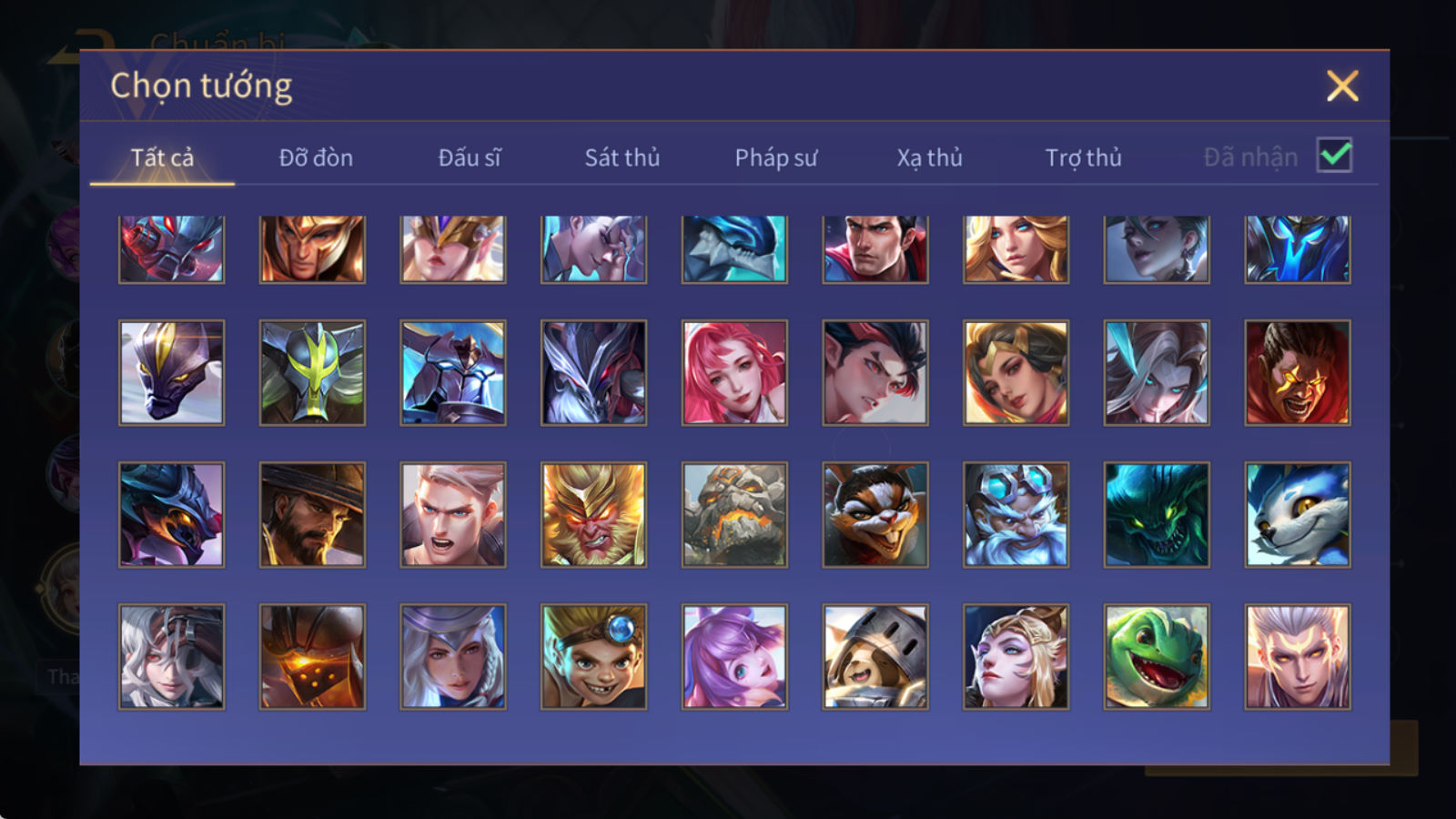1456x819 pixels.
Task: Open the Sát thủ tab
Action: click(x=622, y=157)
